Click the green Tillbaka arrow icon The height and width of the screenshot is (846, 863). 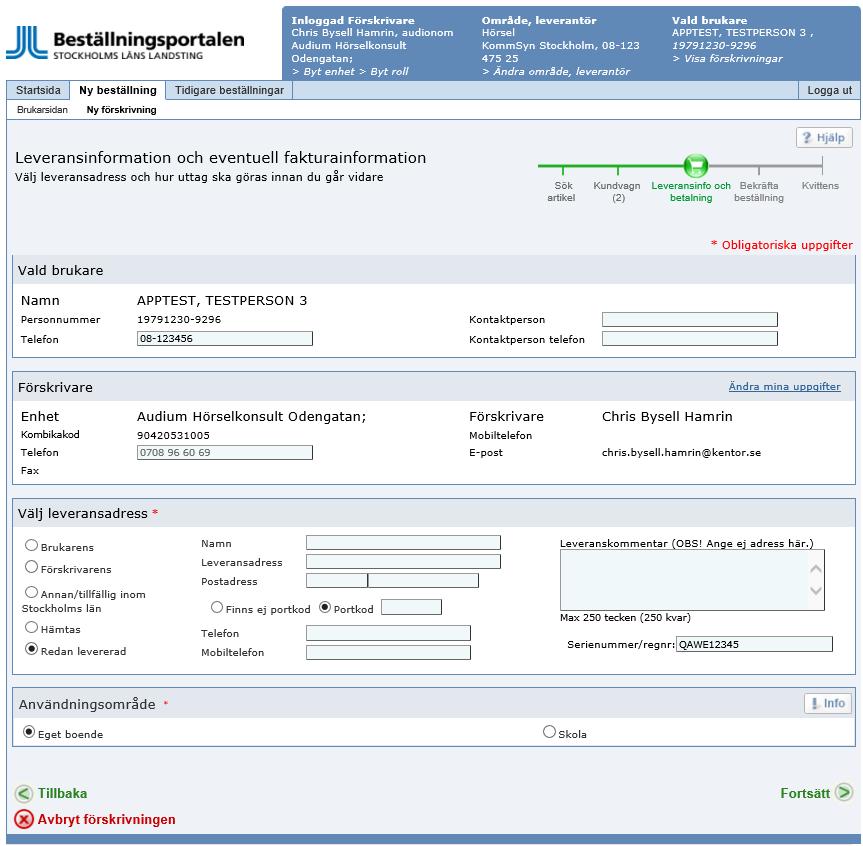(24, 793)
